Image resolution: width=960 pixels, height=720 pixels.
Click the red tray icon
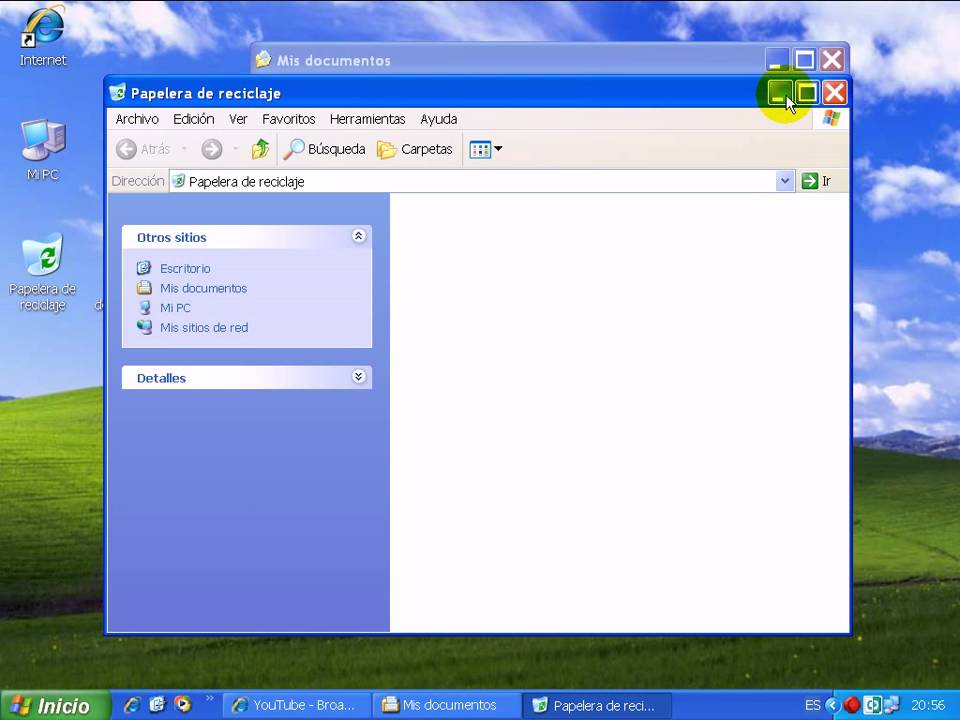(852, 705)
